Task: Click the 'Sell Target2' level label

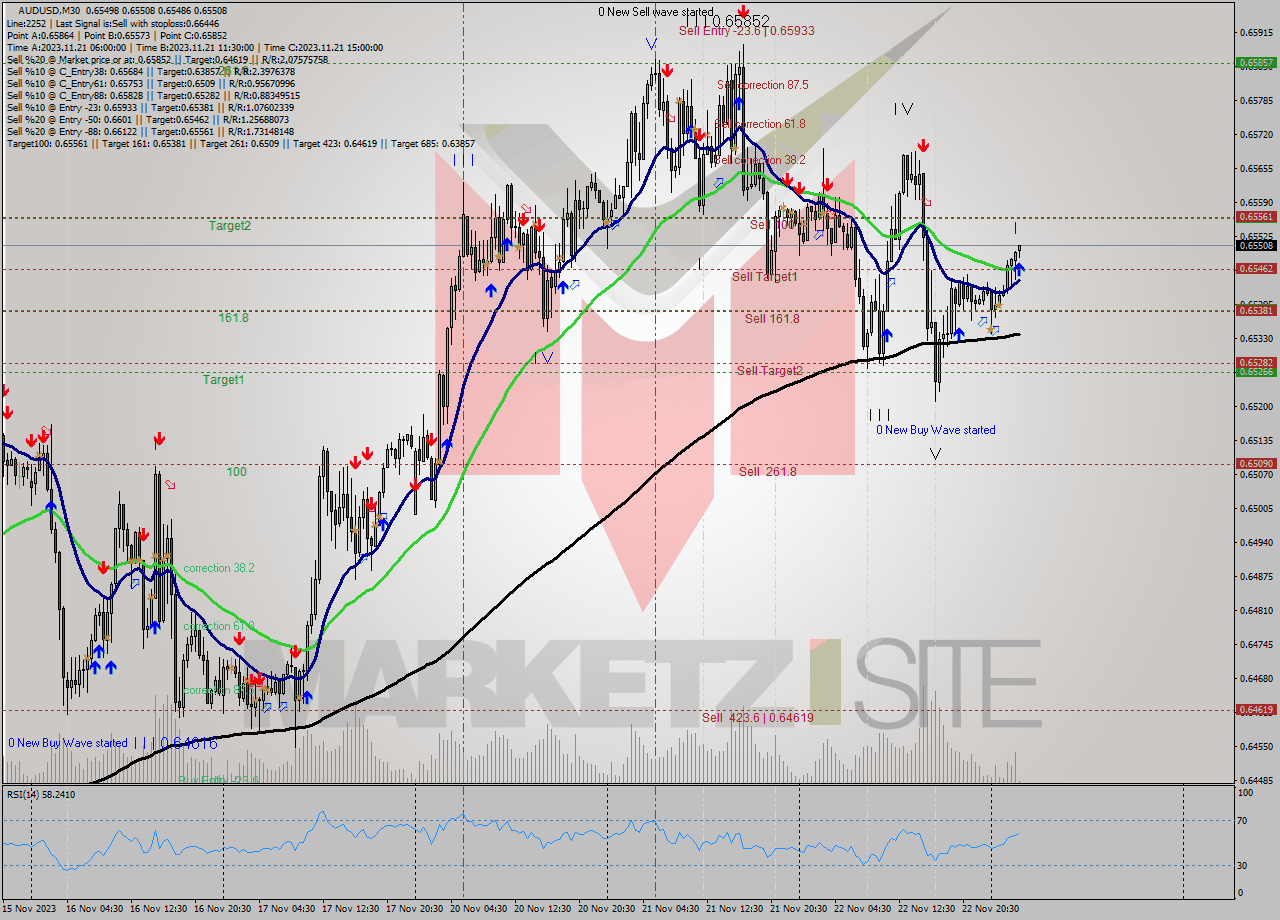Action: coord(769,371)
